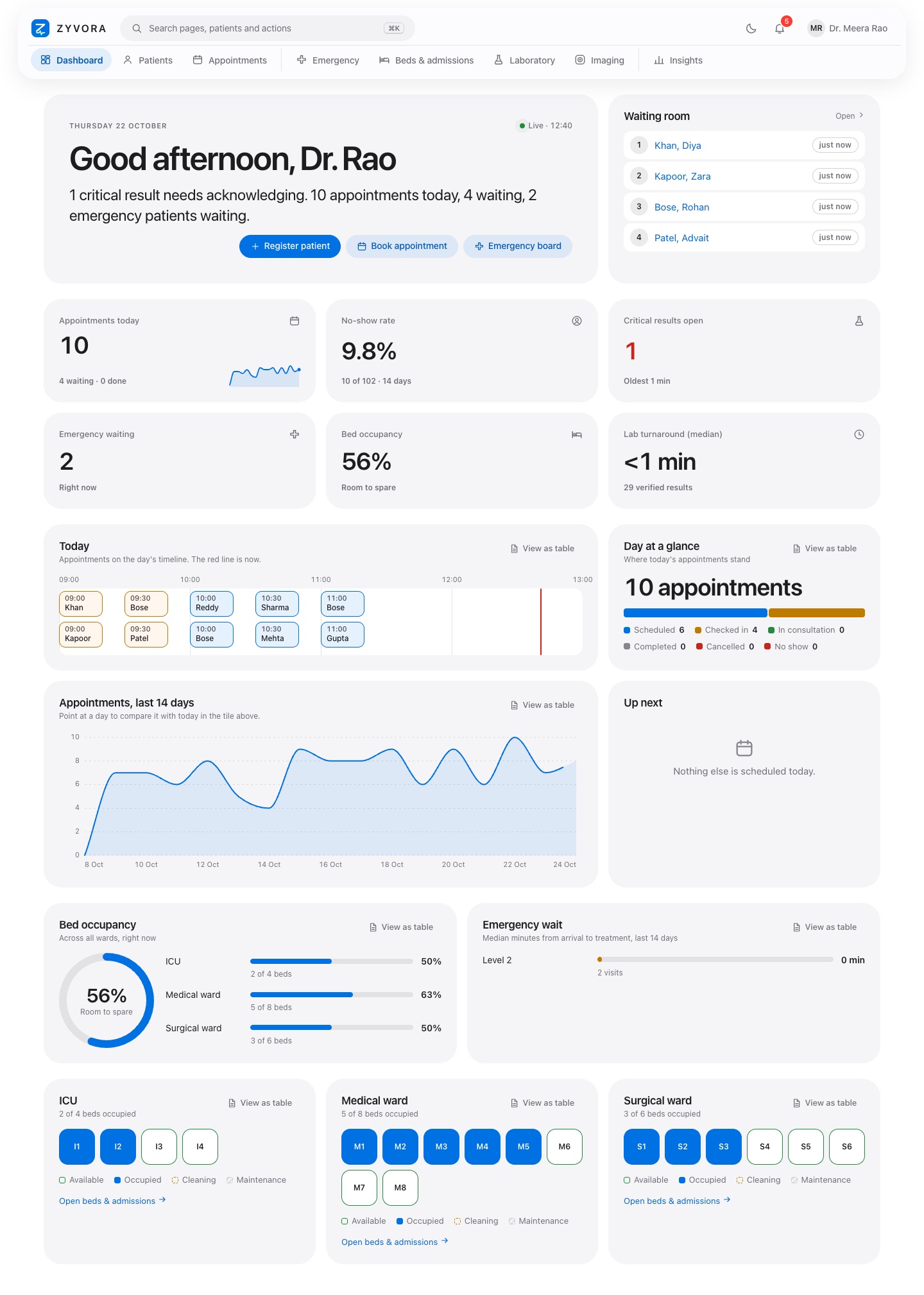Toggle dark mode moon icon
Image resolution: width=924 pixels, height=1295 pixels.
pyautogui.click(x=751, y=28)
